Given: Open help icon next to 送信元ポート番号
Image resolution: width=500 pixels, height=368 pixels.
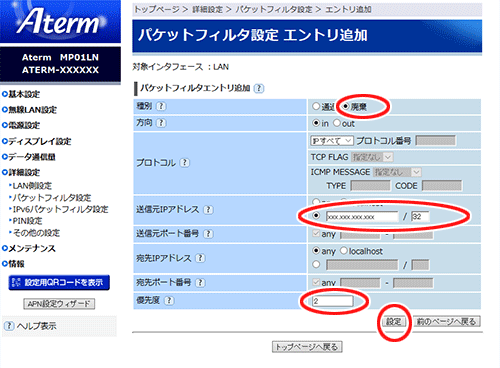Looking at the screenshot, I should coord(208,234).
